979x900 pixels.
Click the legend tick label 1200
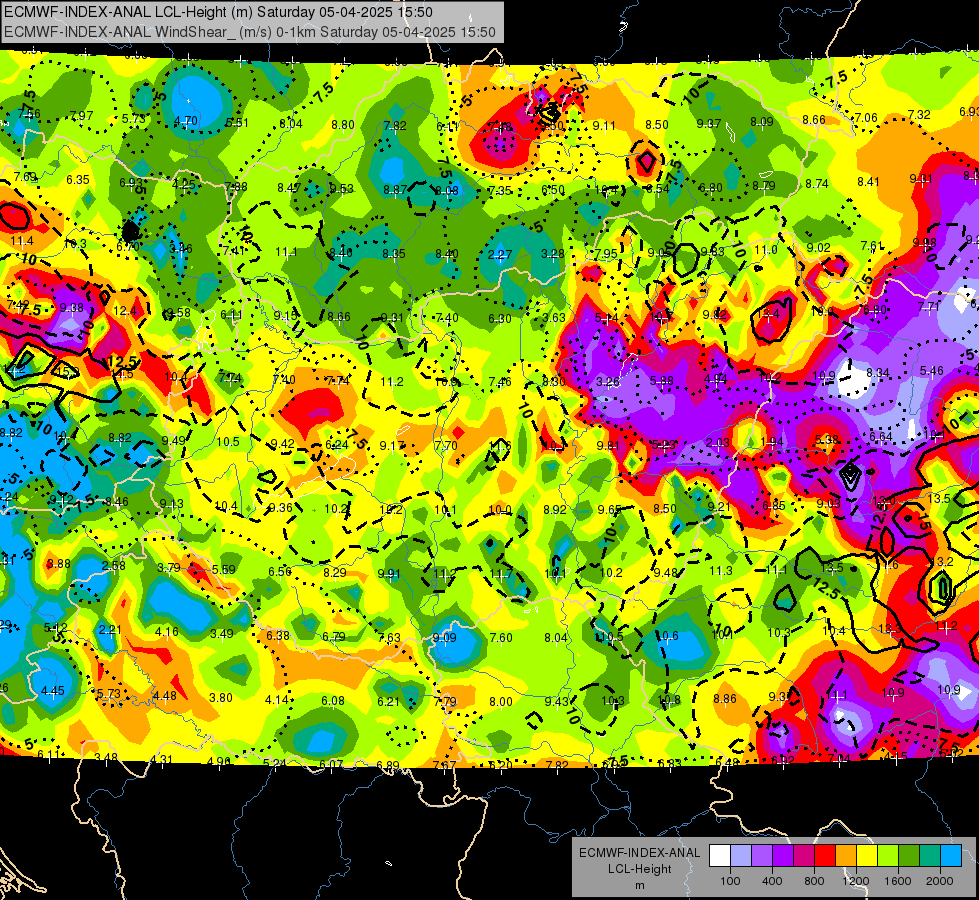856,881
